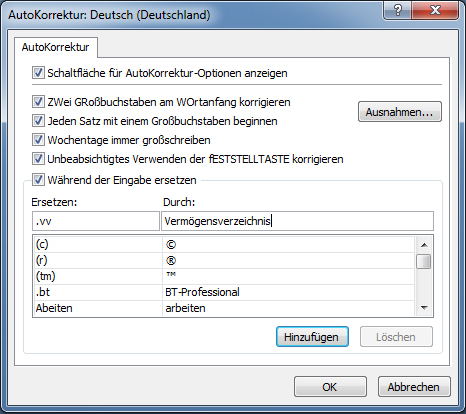466x414 pixels.
Task: Disable Wochentage immer großschreiben checkbox
Action: (38, 140)
